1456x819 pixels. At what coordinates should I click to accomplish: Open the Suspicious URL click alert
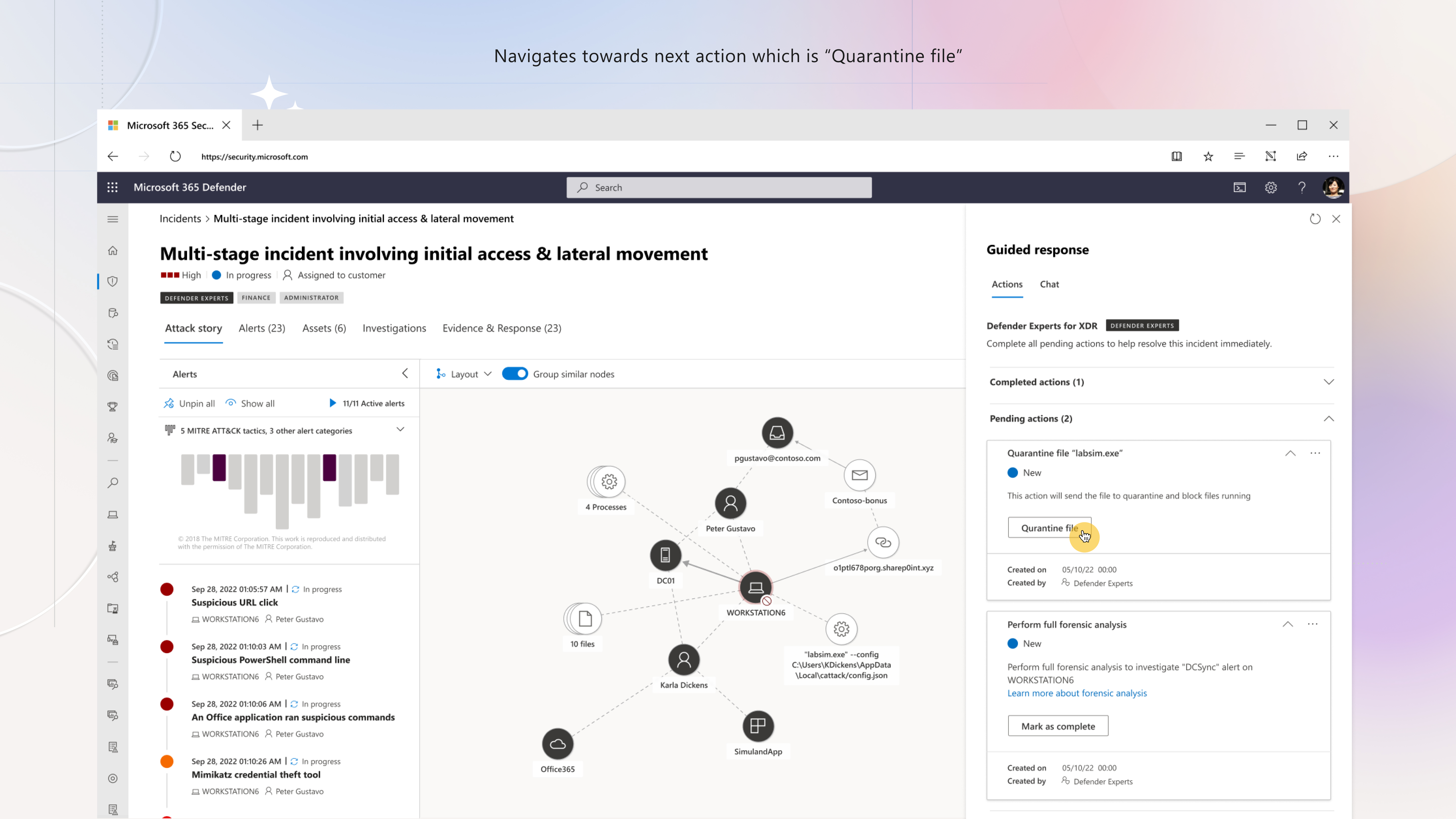pos(235,603)
